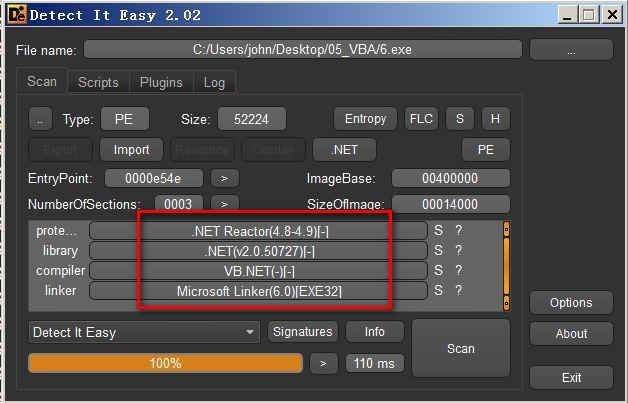Image resolution: width=628 pixels, height=403 pixels.
Task: Click the arrow button next to NumberOfSections
Action: pyautogui.click(x=225, y=204)
